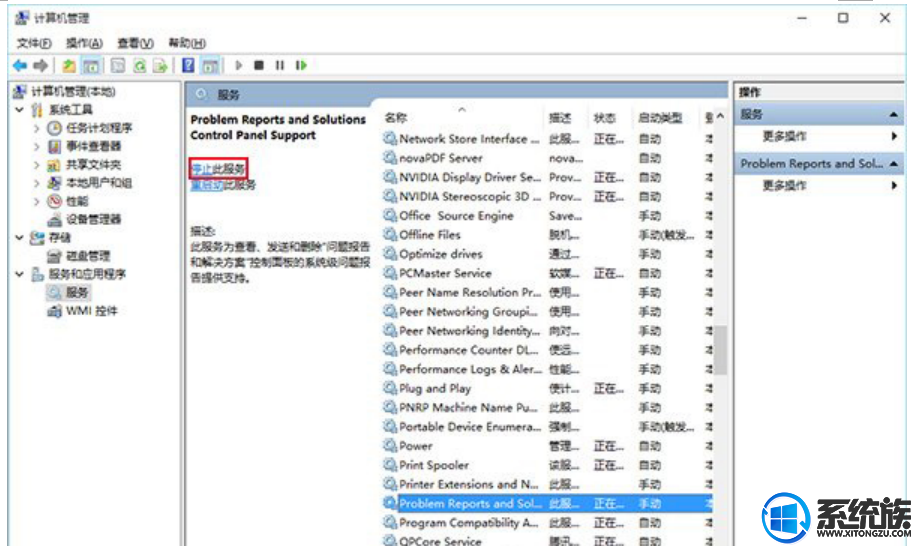Image resolution: width=911 pixels, height=546 pixels.
Task: Select Peer Name Resolution service row
Action: tap(547, 292)
